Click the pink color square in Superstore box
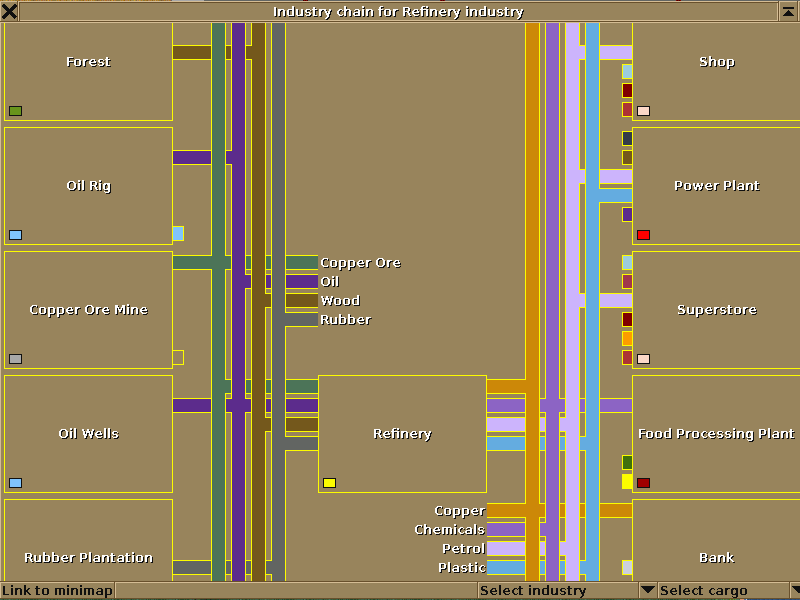The height and width of the screenshot is (600, 800). 643,359
